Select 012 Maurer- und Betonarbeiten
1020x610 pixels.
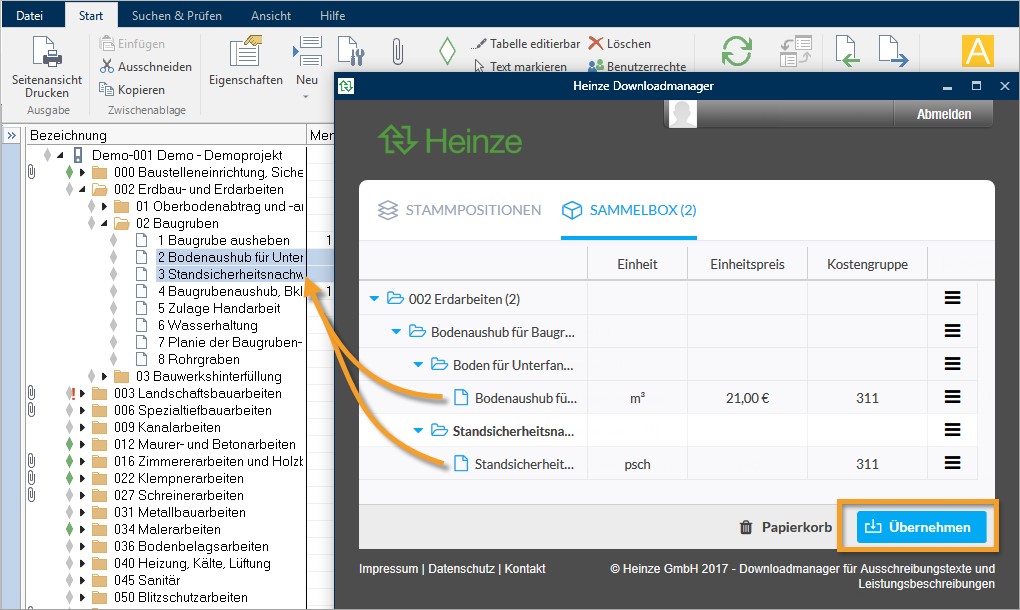pos(205,444)
